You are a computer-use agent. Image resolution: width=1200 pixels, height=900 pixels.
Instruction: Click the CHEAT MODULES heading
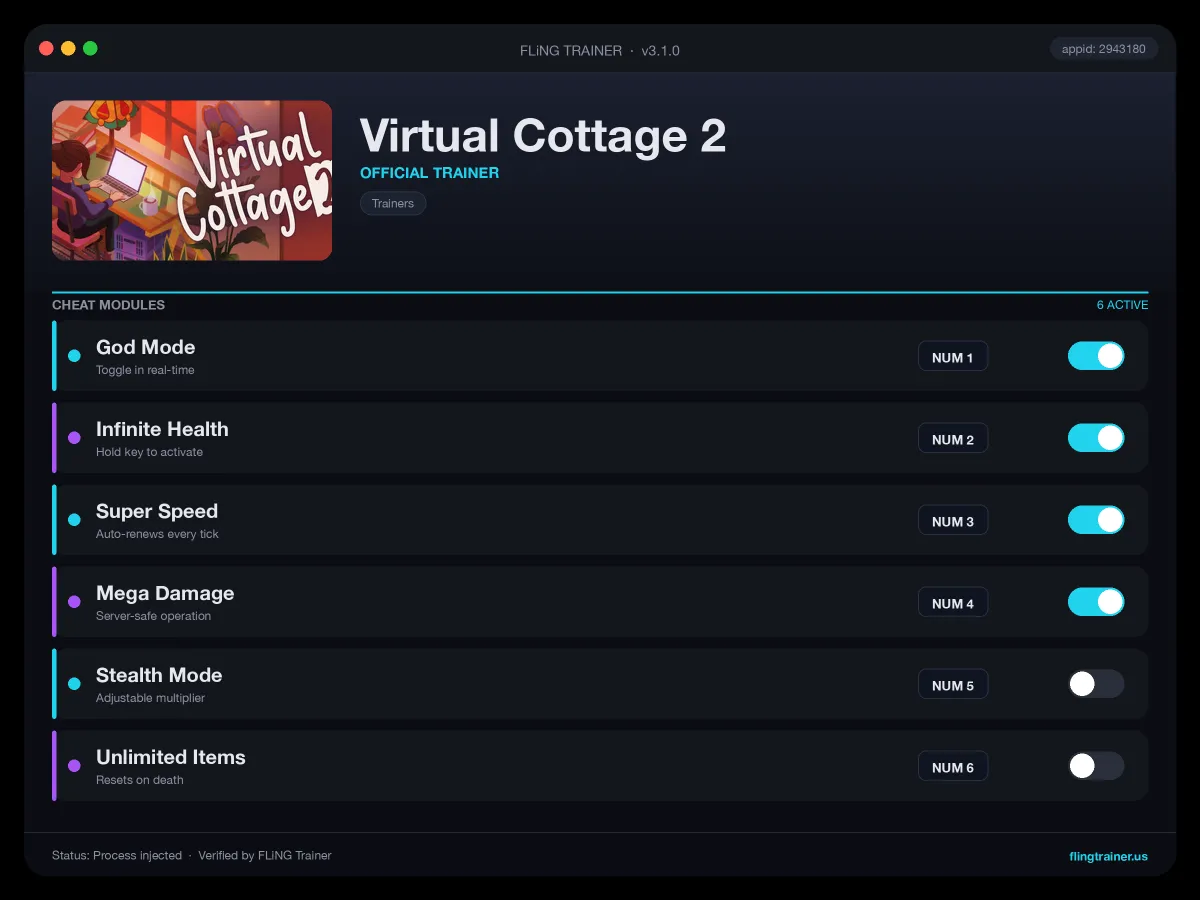pyautogui.click(x=108, y=305)
